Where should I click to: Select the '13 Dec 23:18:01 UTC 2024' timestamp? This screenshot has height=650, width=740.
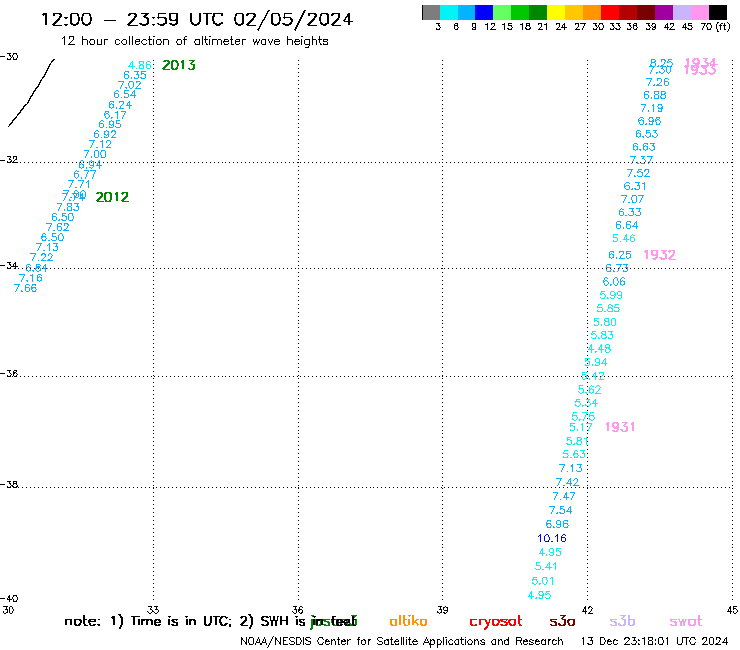click(x=654, y=642)
